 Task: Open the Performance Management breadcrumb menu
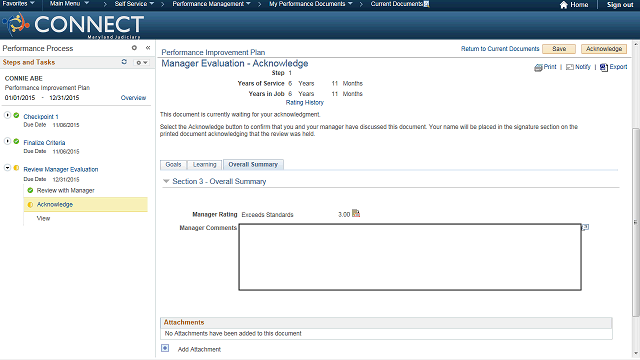(x=211, y=4)
